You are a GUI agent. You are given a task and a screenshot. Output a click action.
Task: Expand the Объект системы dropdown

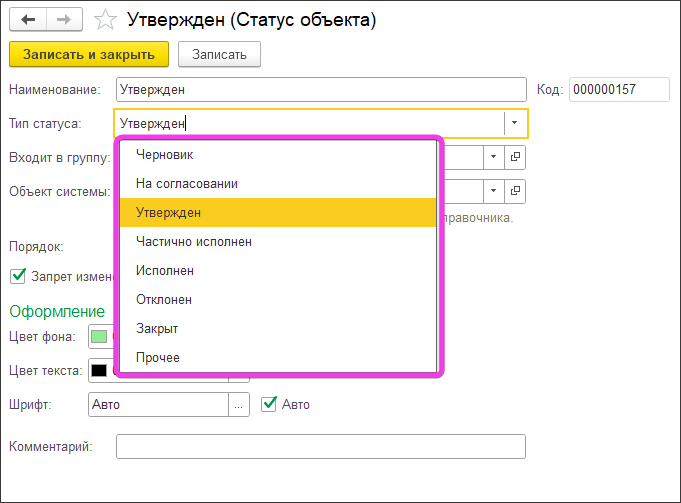[494, 190]
